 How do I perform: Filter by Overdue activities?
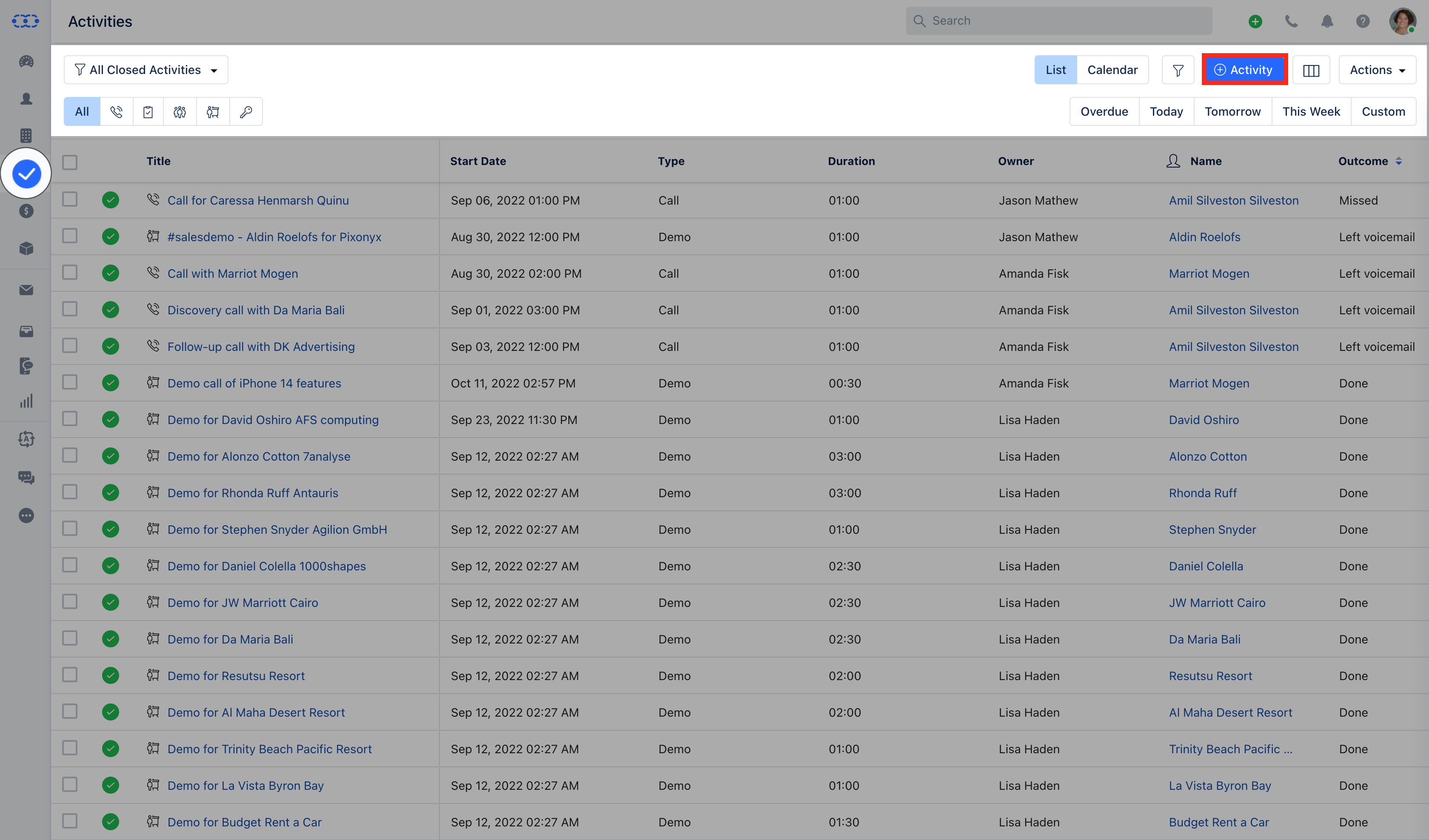(x=1104, y=112)
